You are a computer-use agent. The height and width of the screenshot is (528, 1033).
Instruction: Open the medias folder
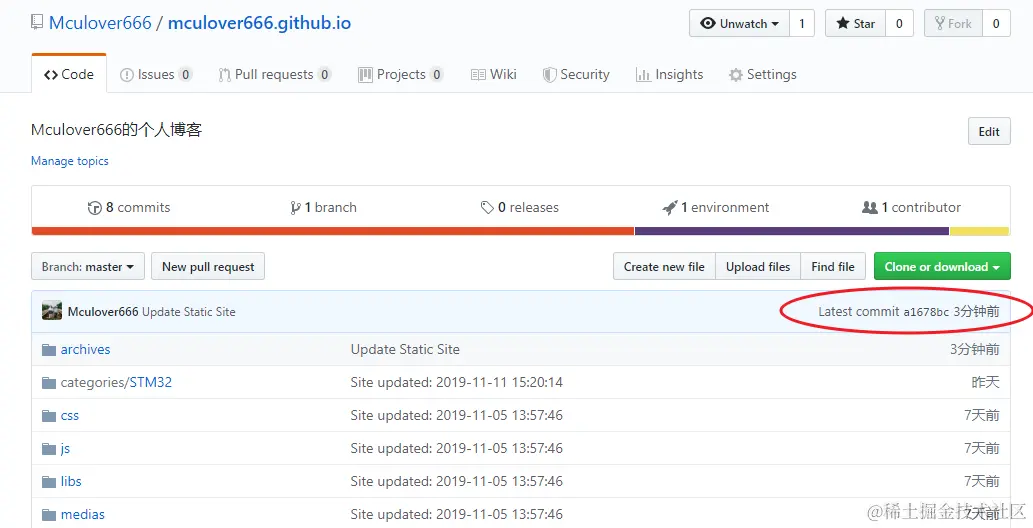coord(83,514)
